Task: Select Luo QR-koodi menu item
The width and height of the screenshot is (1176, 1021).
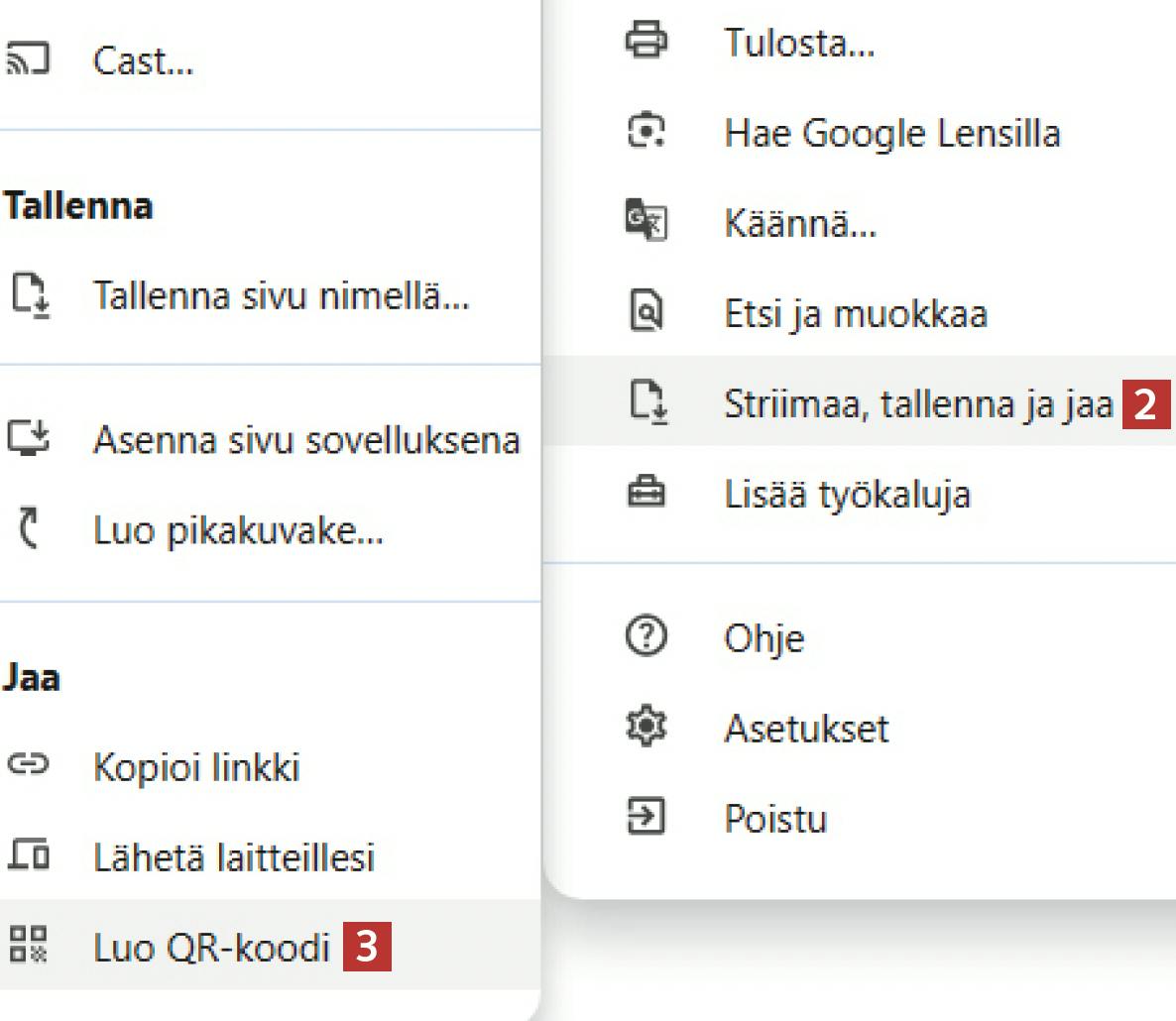Action: pos(211,948)
